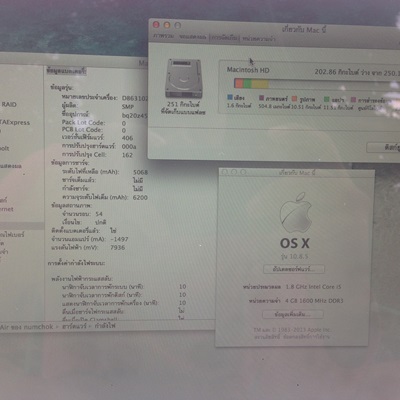Click the Power segment in the path bar
The width and height of the screenshot is (400, 400).
pos(105,326)
